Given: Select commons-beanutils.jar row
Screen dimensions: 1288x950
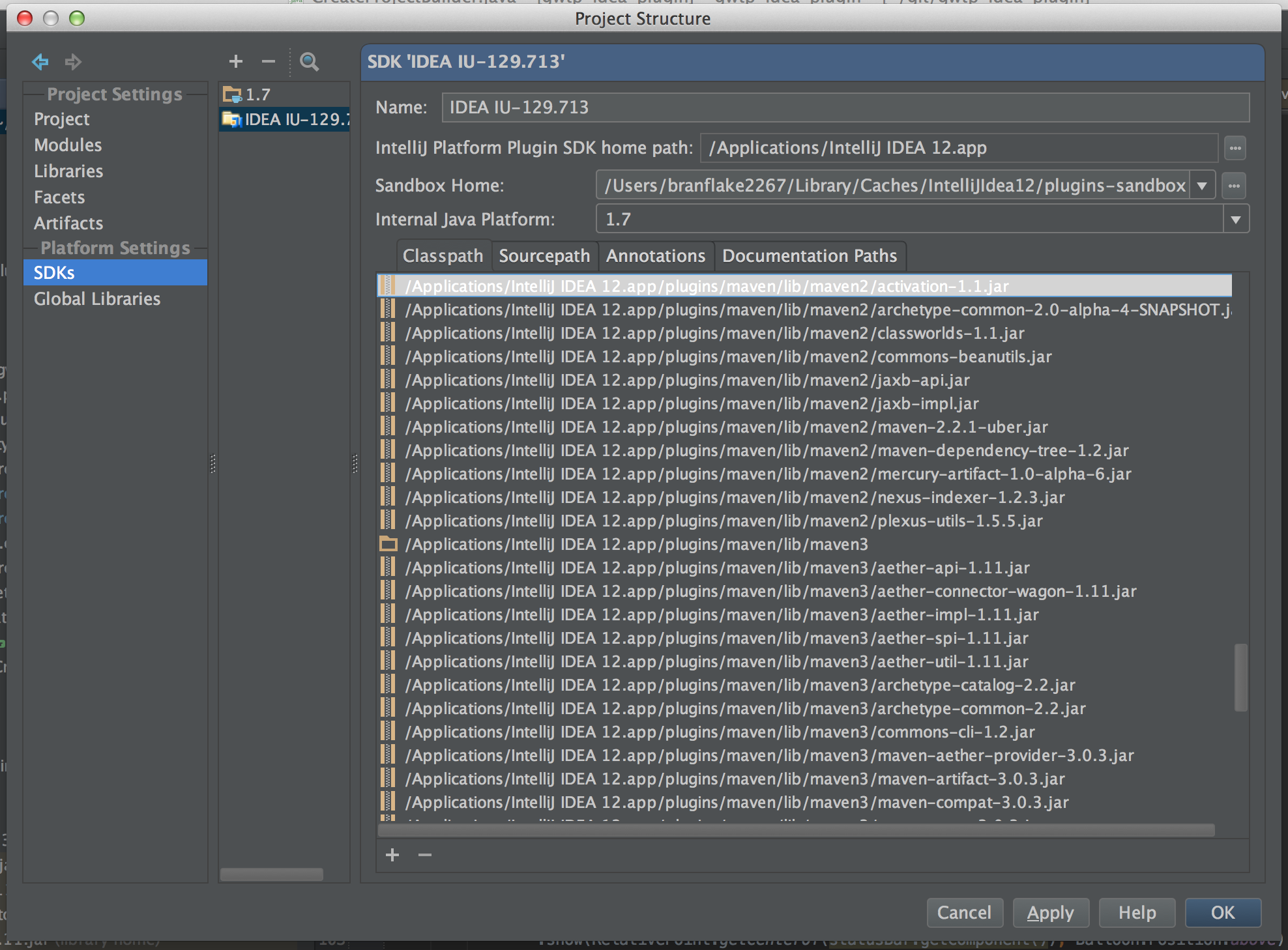Looking at the screenshot, I should point(804,356).
